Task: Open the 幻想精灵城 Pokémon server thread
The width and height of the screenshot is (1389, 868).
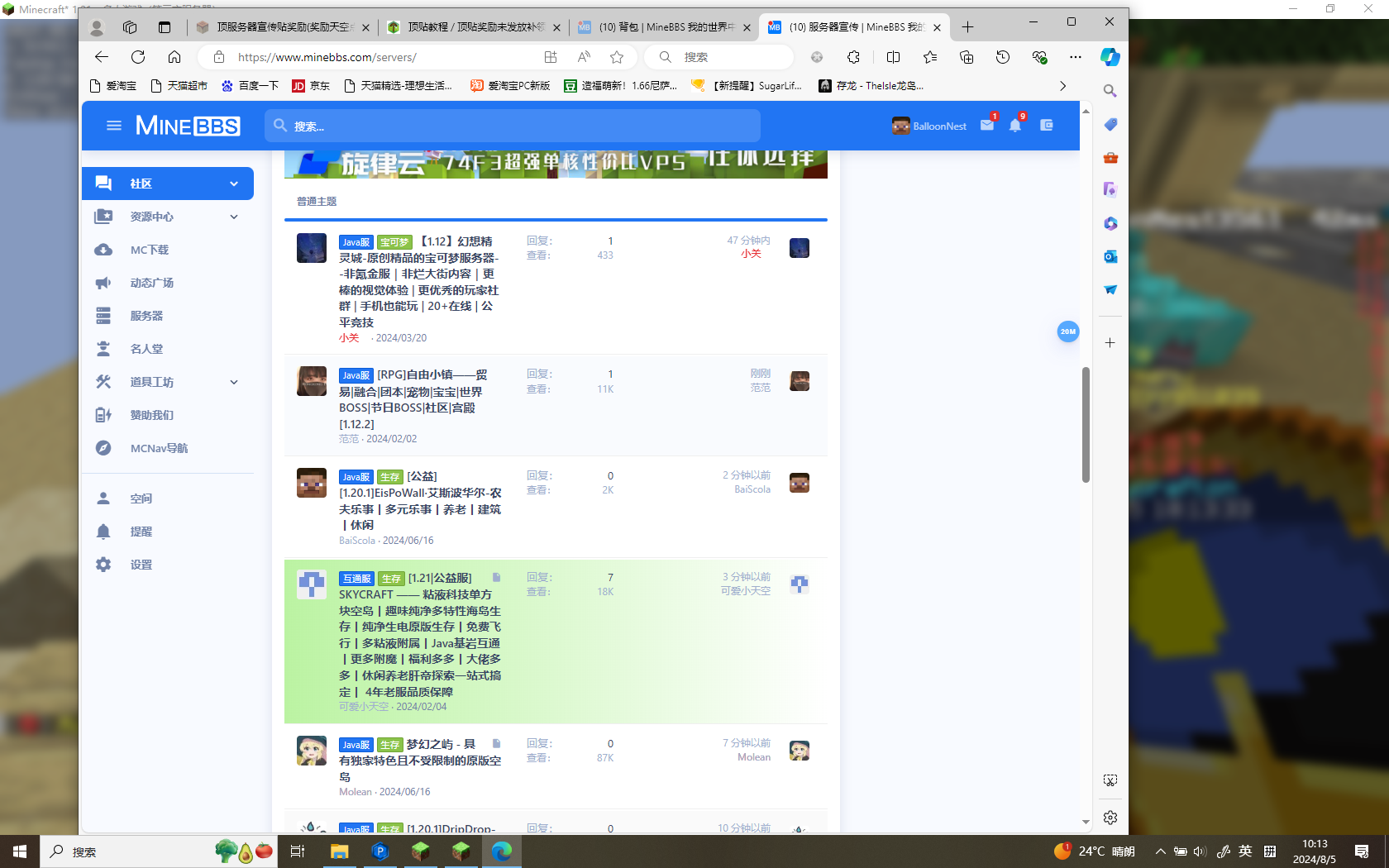Action: [418, 282]
